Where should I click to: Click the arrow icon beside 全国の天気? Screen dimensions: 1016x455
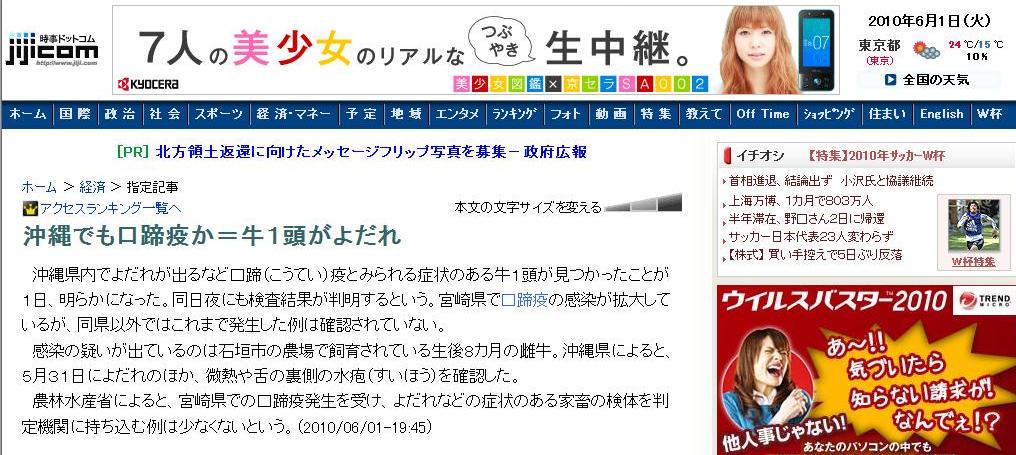click(891, 80)
